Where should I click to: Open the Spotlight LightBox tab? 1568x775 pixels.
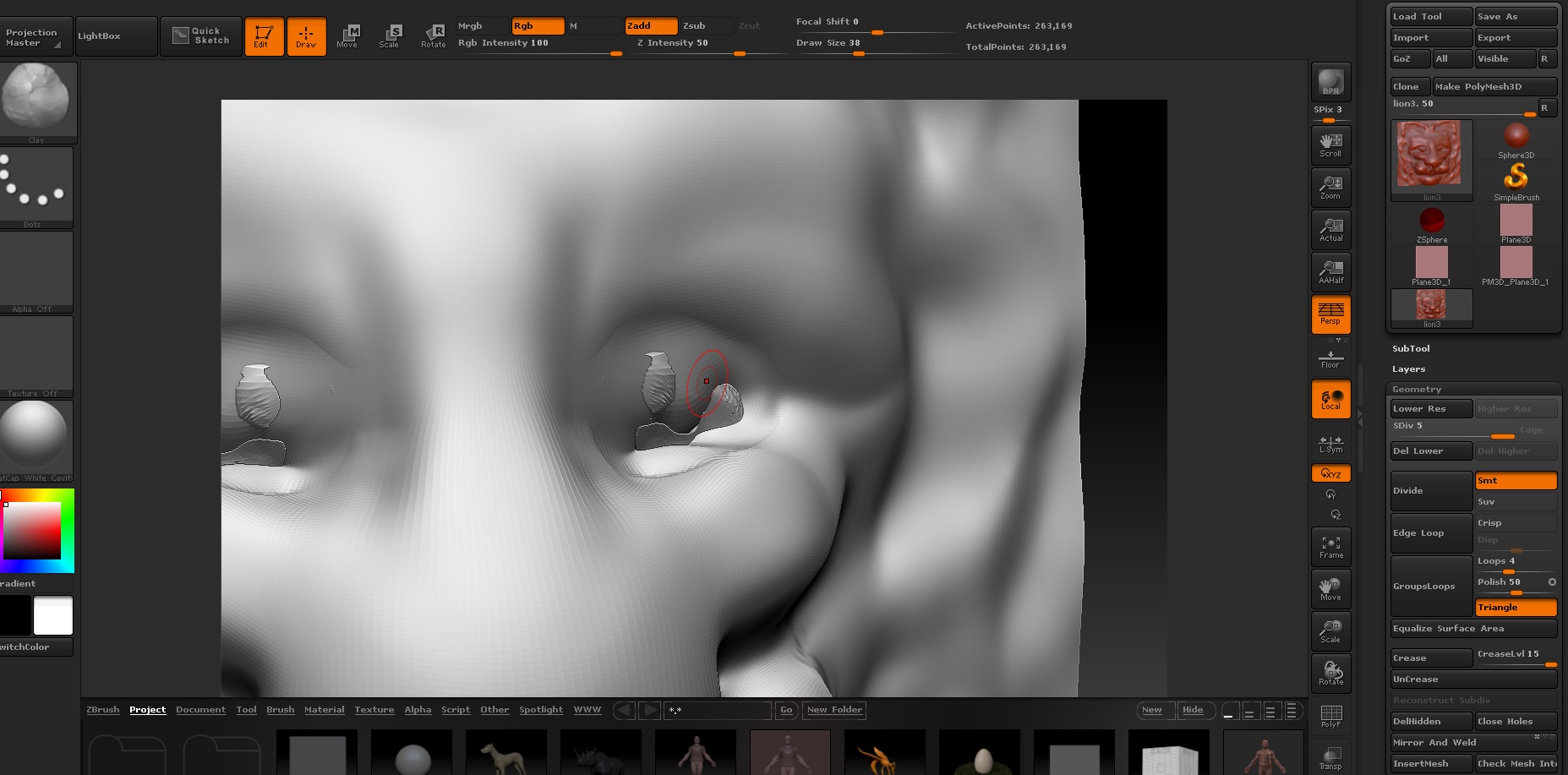tap(541, 710)
